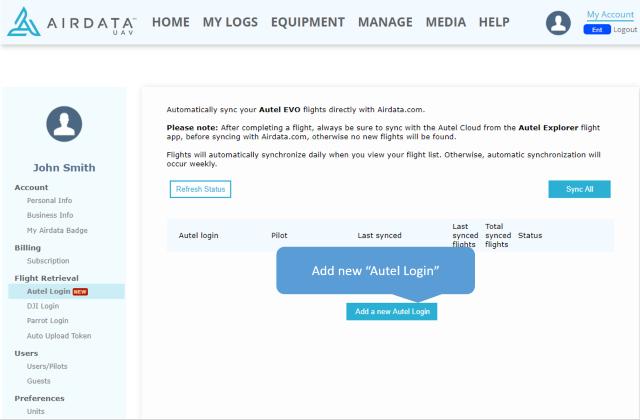
Task: Select Autel Login in Flight Retrieval
Action: (66, 291)
